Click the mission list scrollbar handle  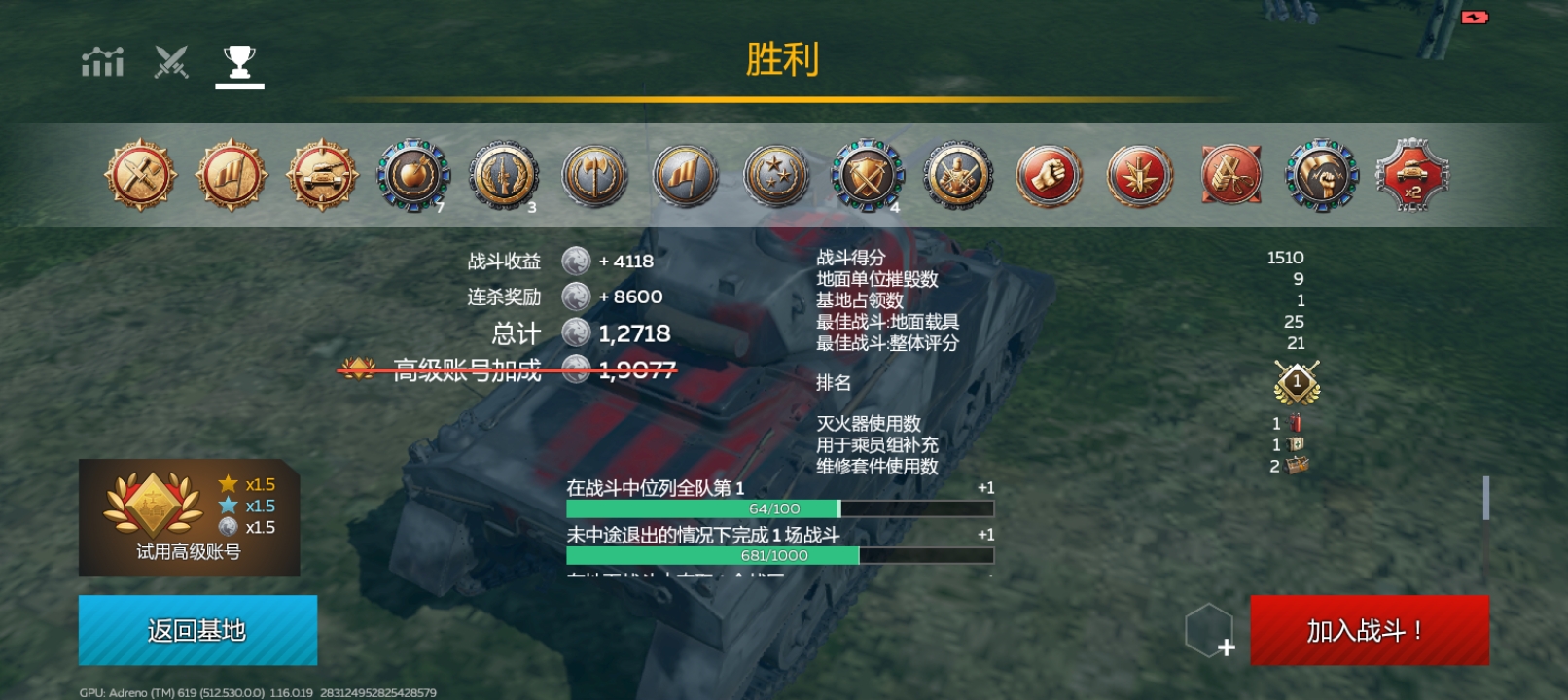[1485, 498]
